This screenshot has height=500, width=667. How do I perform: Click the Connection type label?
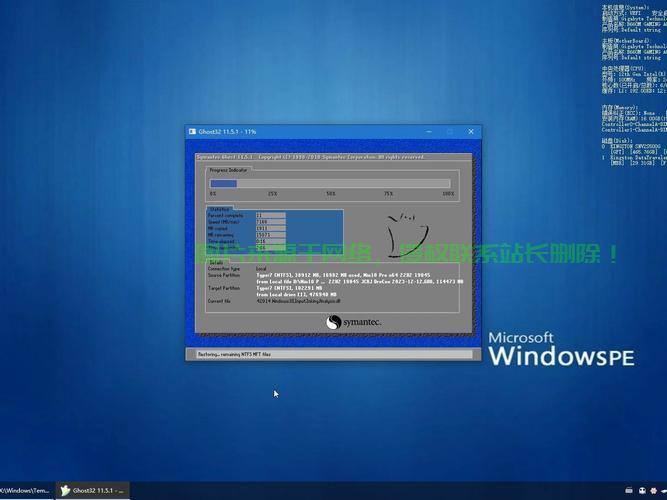[x=224, y=269]
